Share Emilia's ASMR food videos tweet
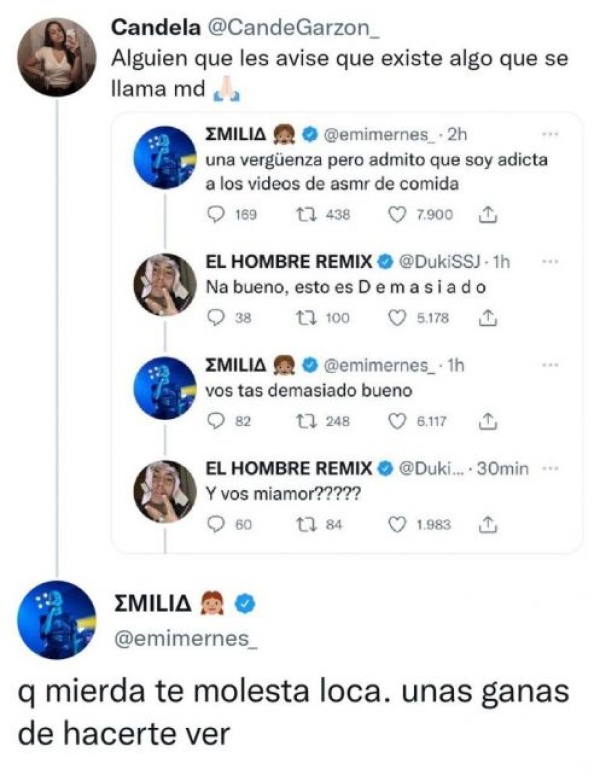The width and height of the screenshot is (600, 781). tap(489, 214)
